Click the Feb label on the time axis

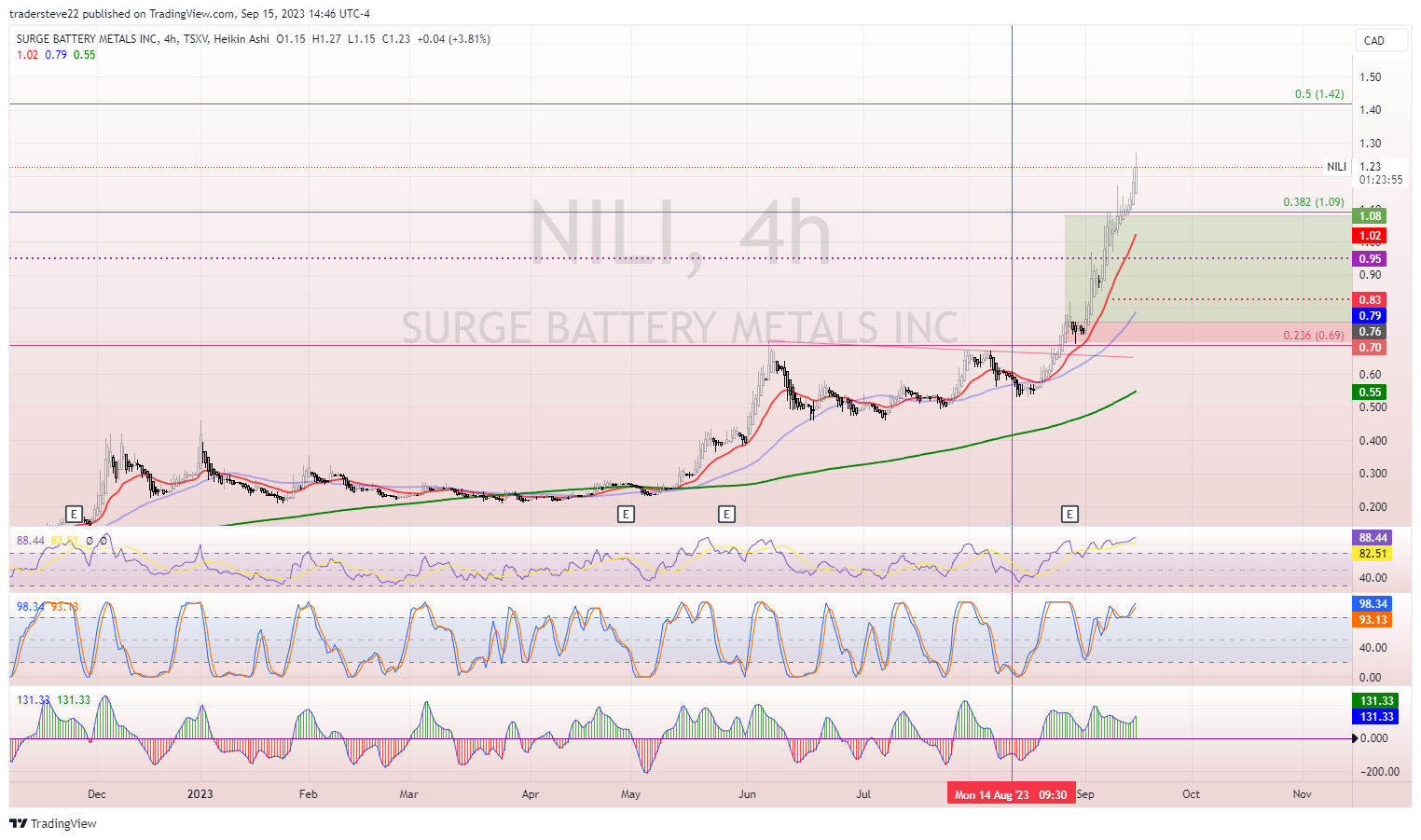[308, 794]
